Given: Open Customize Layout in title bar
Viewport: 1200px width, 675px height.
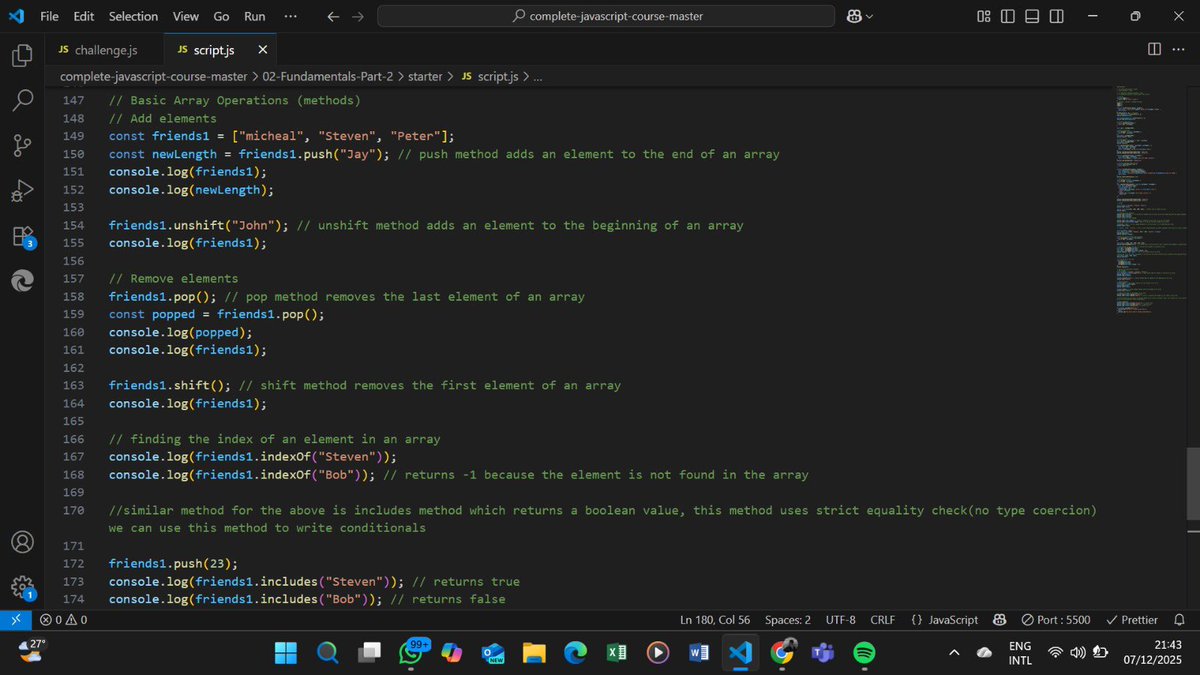Looking at the screenshot, I should [984, 16].
